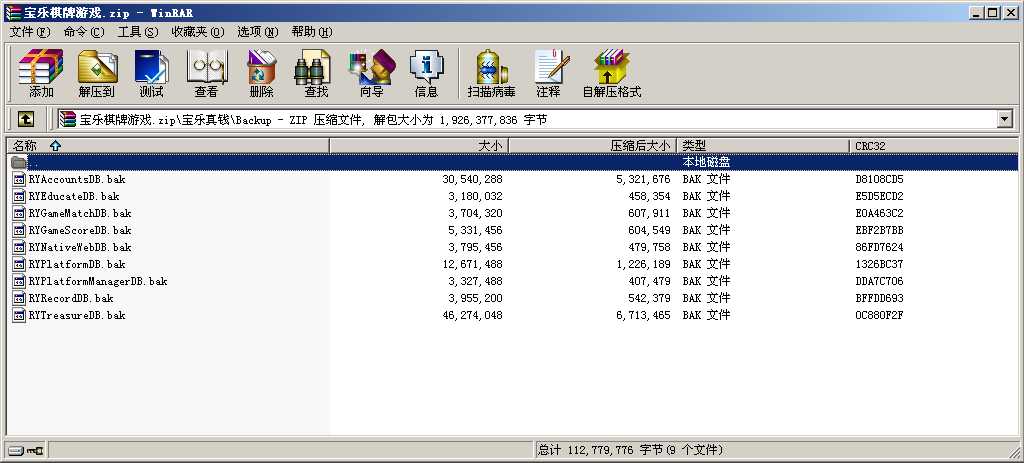The height and width of the screenshot is (463, 1024).
Task: Click the CRC32 value 86FD7624
Action: [879, 247]
